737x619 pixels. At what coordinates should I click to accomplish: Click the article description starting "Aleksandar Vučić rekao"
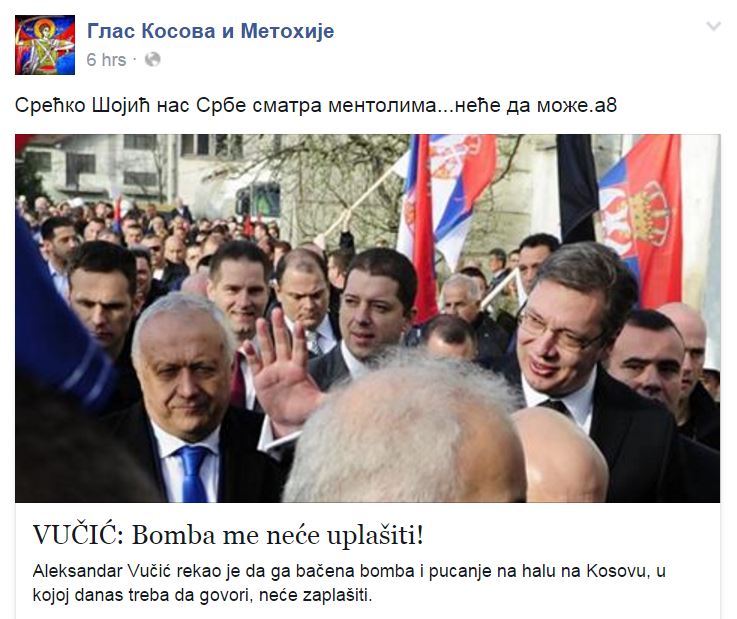[349, 583]
